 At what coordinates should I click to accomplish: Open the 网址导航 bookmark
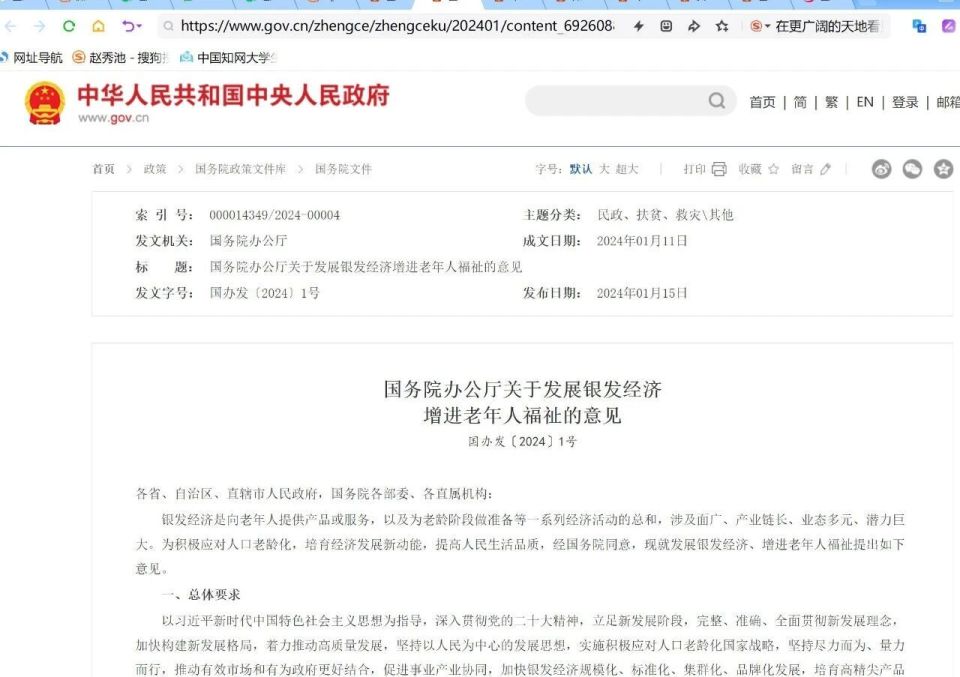click(x=37, y=57)
